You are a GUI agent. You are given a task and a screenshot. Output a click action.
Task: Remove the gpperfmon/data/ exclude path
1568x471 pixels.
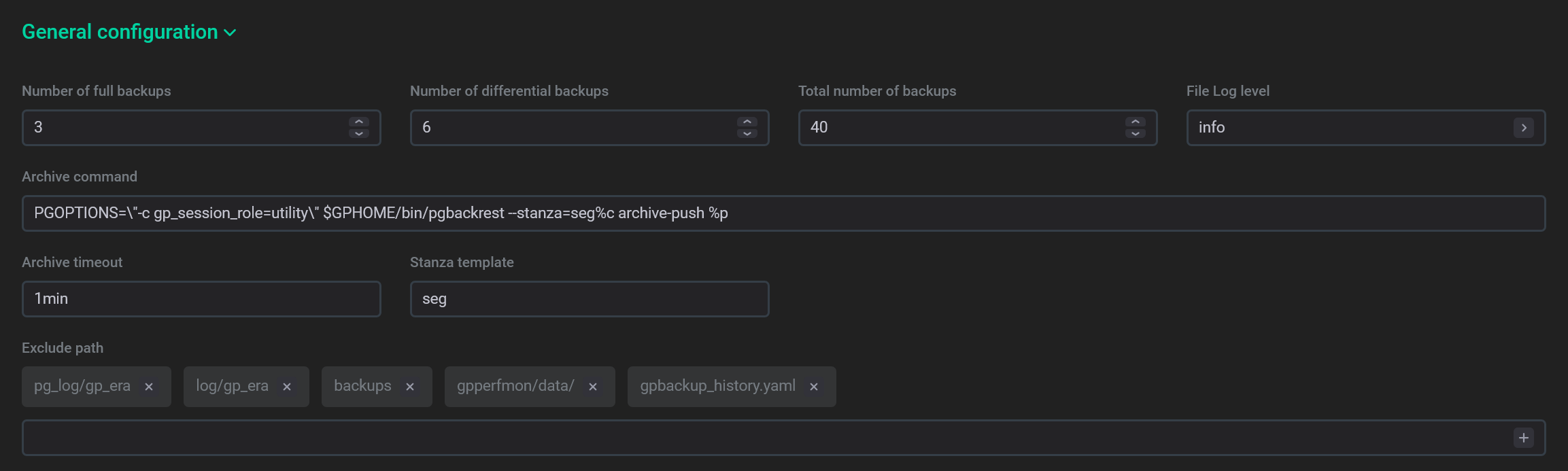point(593,387)
